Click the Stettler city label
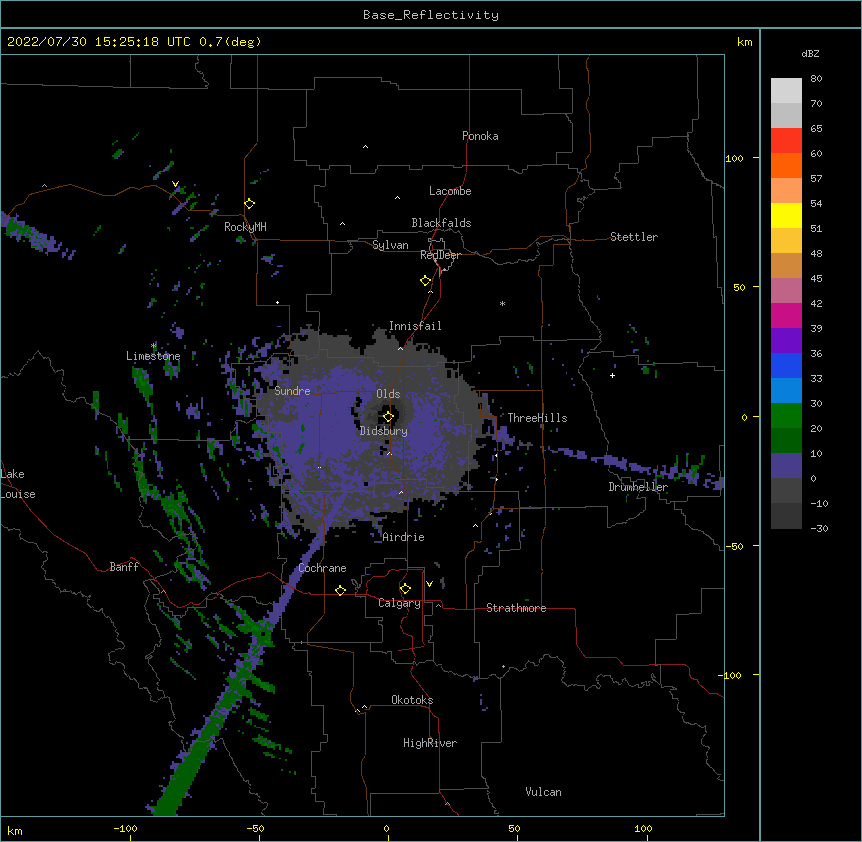The image size is (862, 842). tap(634, 237)
